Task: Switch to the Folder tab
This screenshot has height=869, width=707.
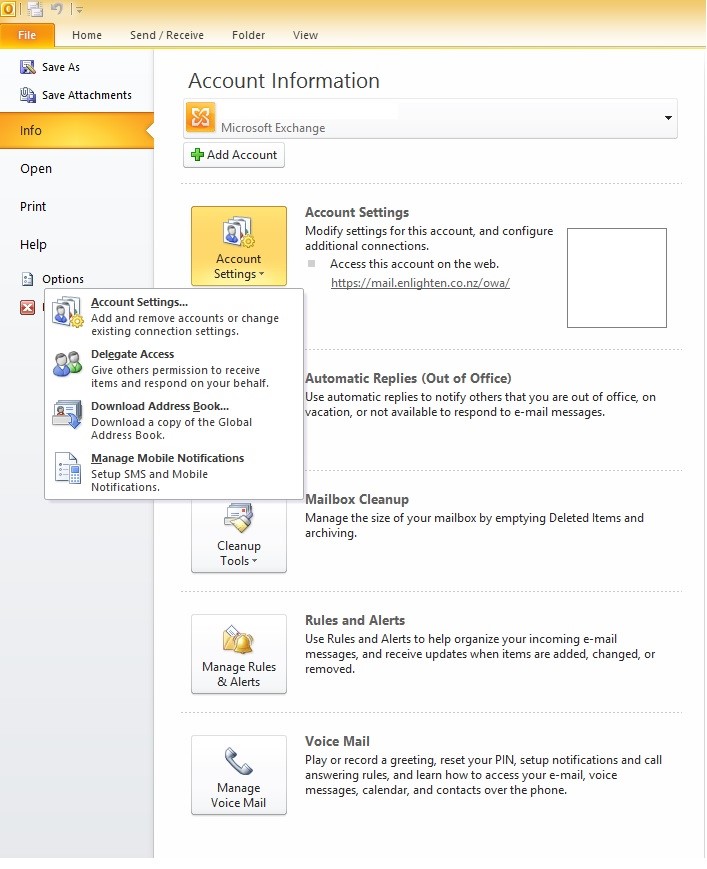Action: pos(248,35)
